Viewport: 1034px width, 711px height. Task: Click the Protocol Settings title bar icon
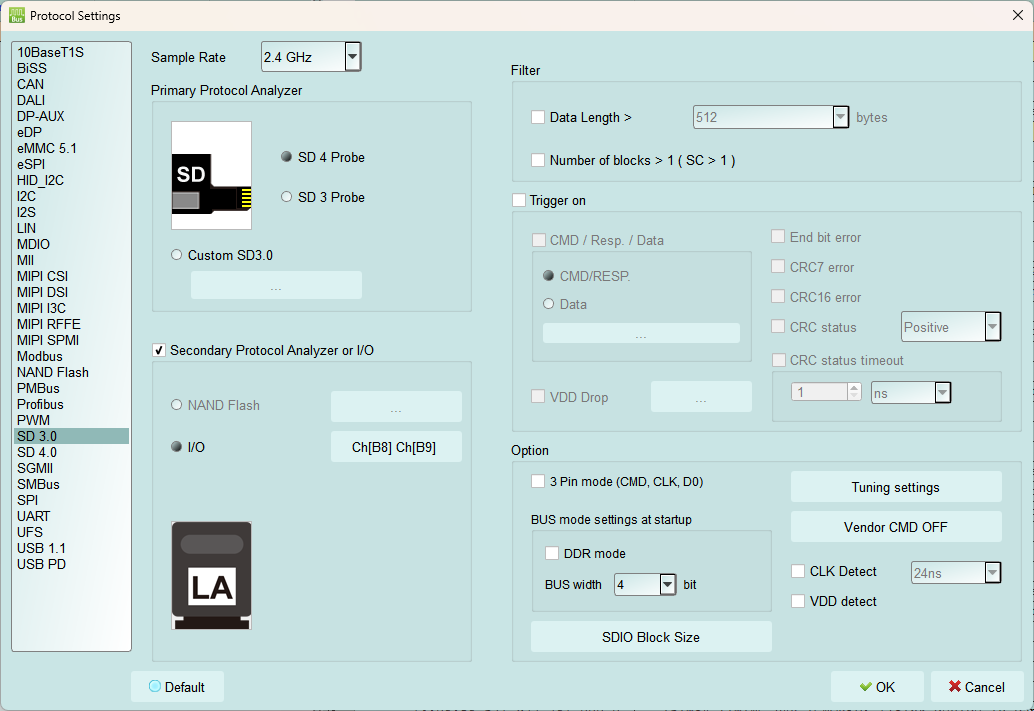[x=17, y=15]
